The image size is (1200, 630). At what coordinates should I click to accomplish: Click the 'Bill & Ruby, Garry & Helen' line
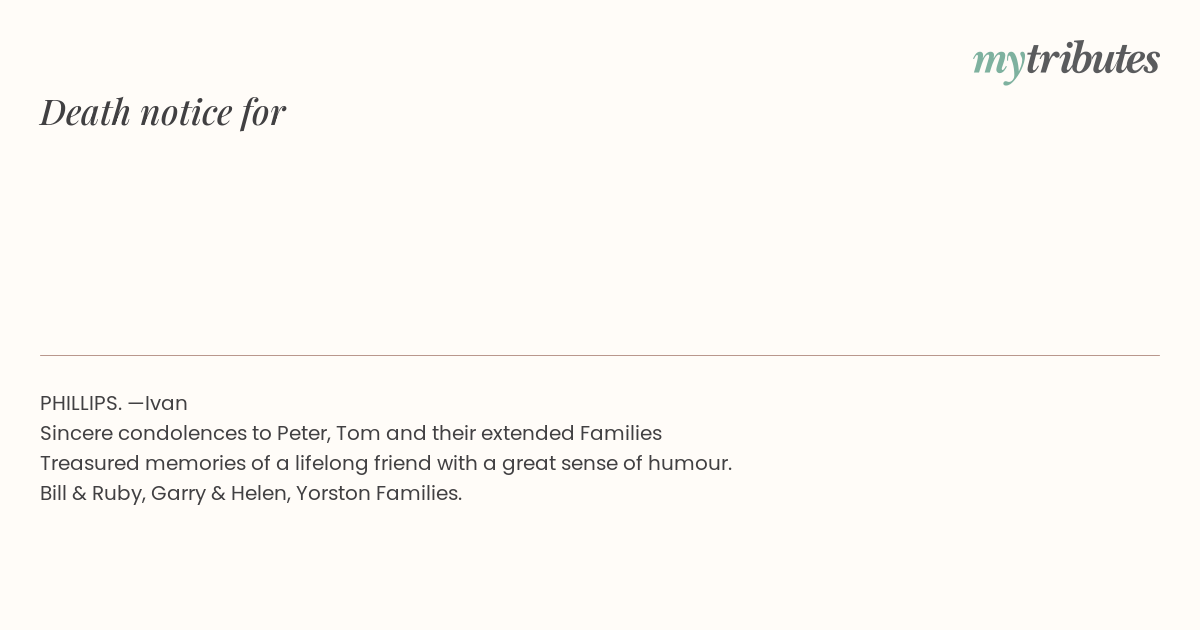[251, 493]
